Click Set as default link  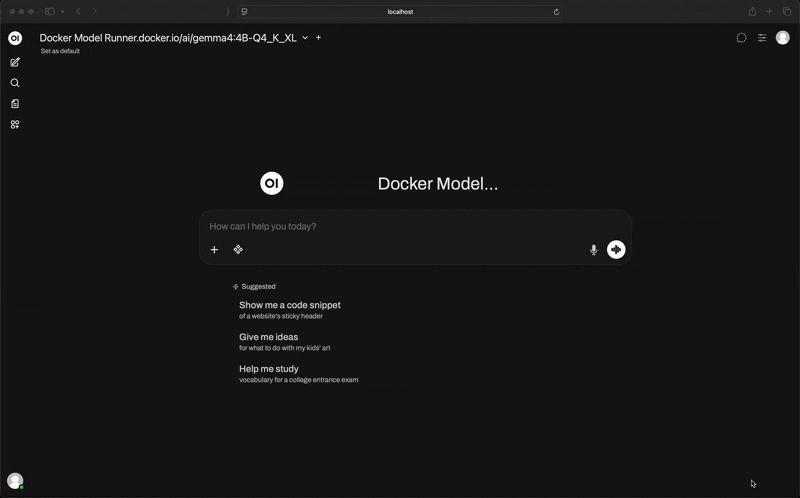[x=60, y=51]
